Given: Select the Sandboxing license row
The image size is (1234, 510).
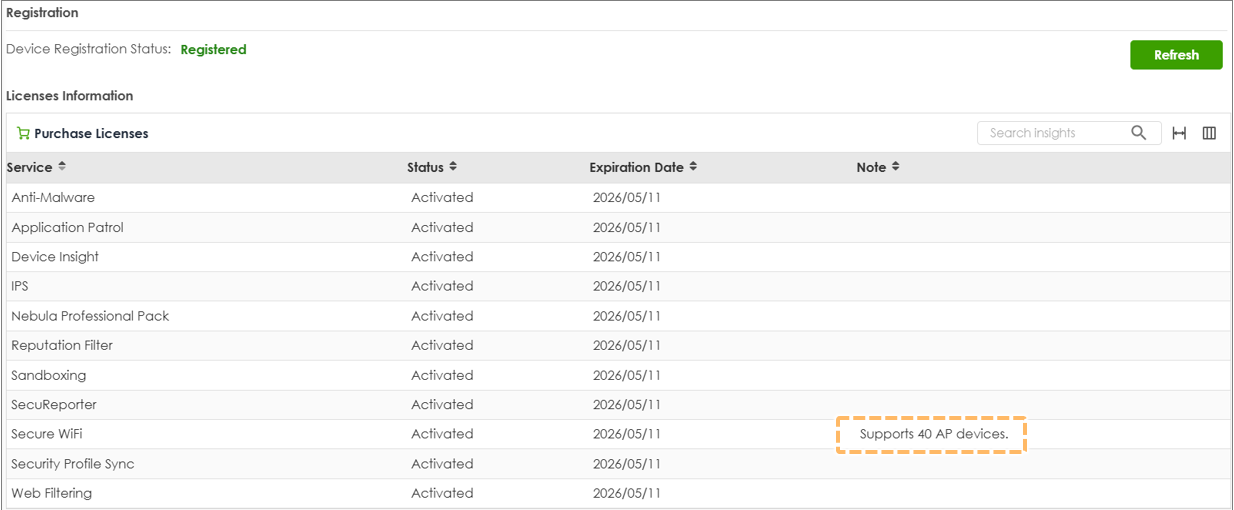Looking at the screenshot, I should point(48,375).
